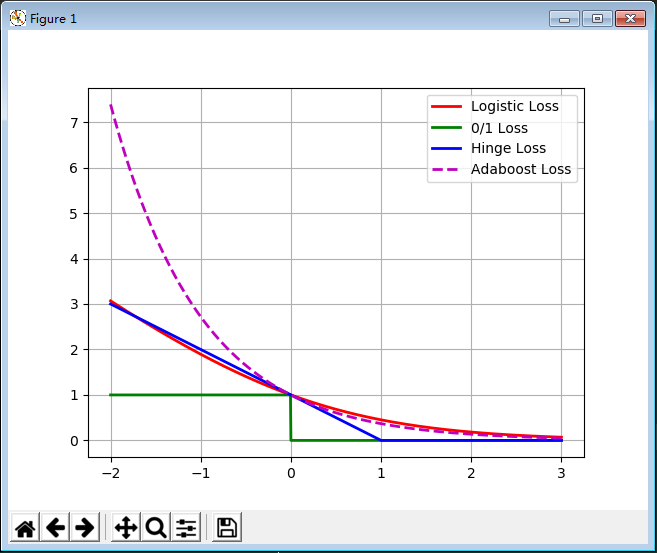Go back to previous view arrow
Viewport: 657px width, 553px height.
click(x=55, y=527)
